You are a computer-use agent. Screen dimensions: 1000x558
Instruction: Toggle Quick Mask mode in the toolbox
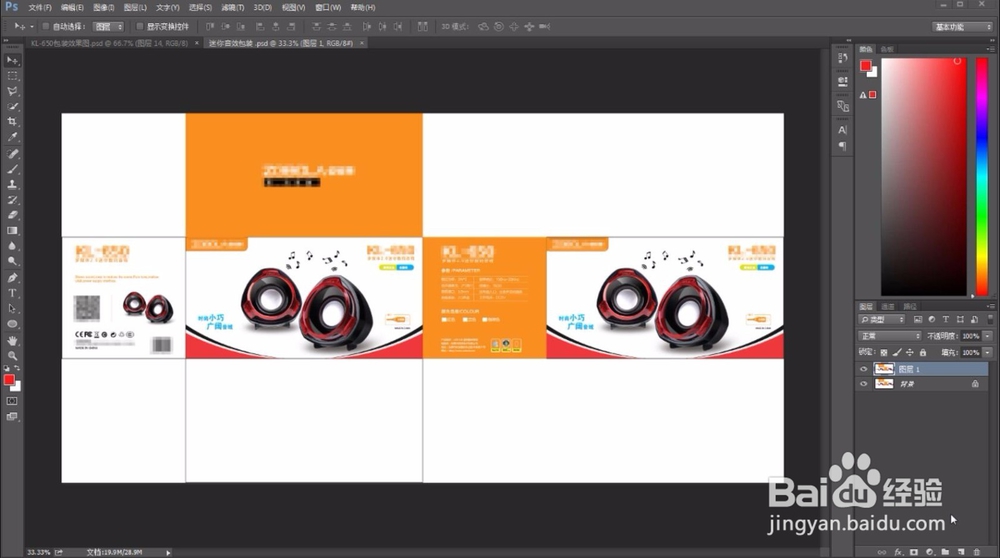point(12,401)
